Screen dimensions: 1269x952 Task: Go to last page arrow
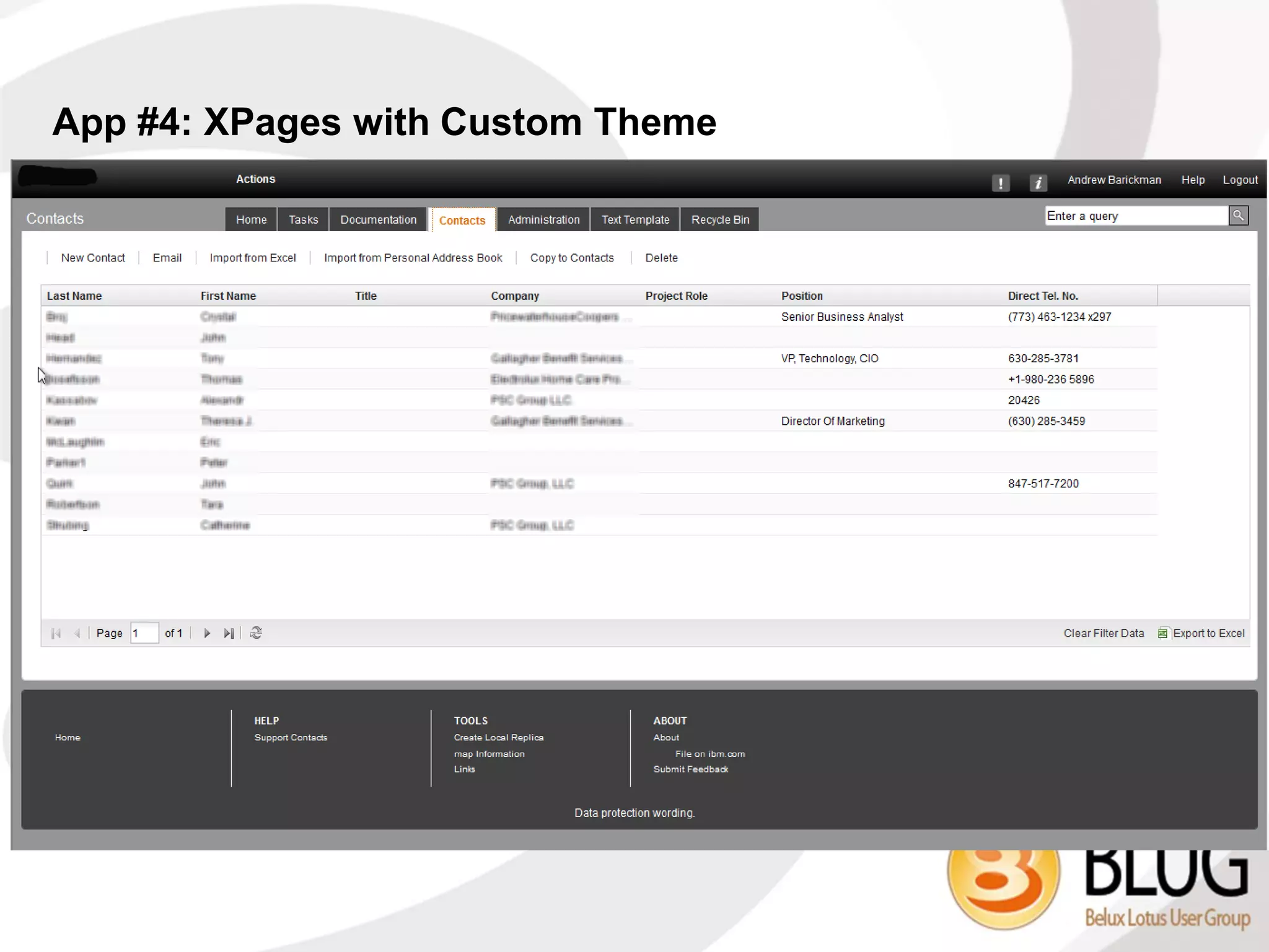(229, 633)
